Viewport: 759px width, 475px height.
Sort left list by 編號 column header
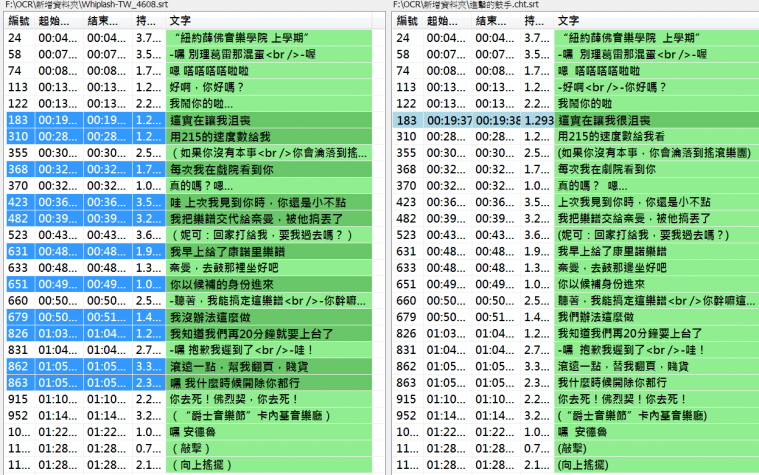point(19,21)
